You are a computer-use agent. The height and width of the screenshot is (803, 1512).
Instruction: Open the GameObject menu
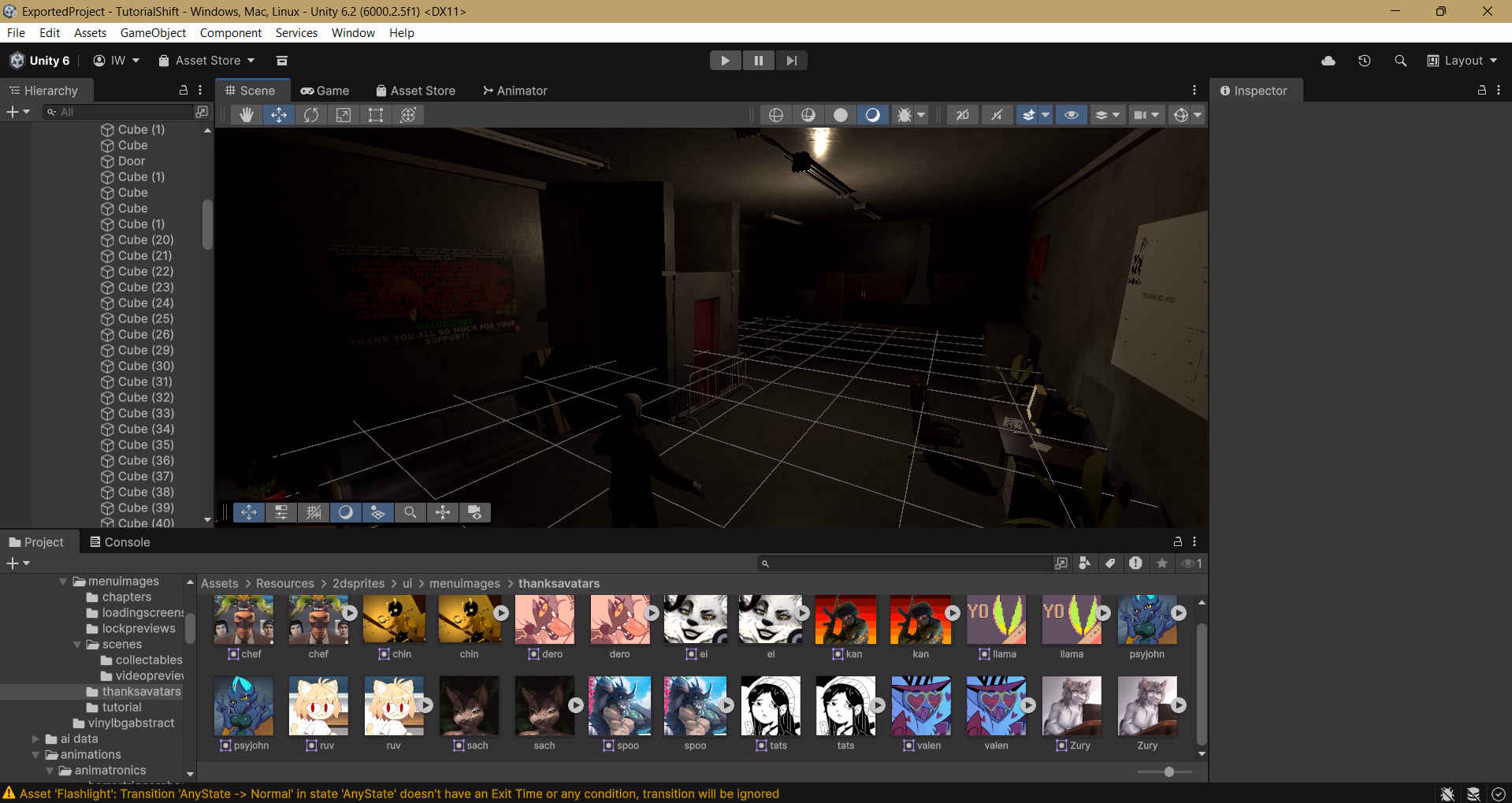(153, 33)
